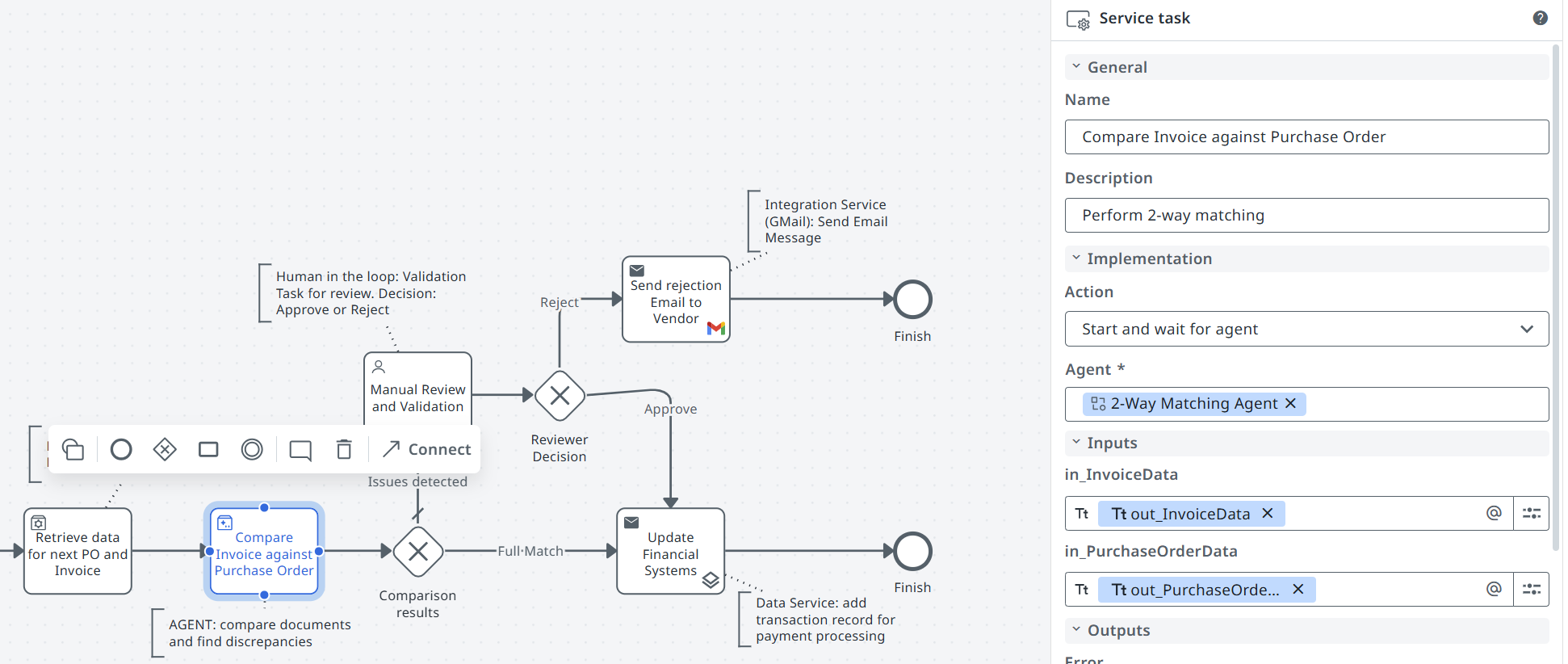Image resolution: width=1568 pixels, height=664 pixels.
Task: Remove out_InvoiceData variable chip
Action: [1268, 513]
